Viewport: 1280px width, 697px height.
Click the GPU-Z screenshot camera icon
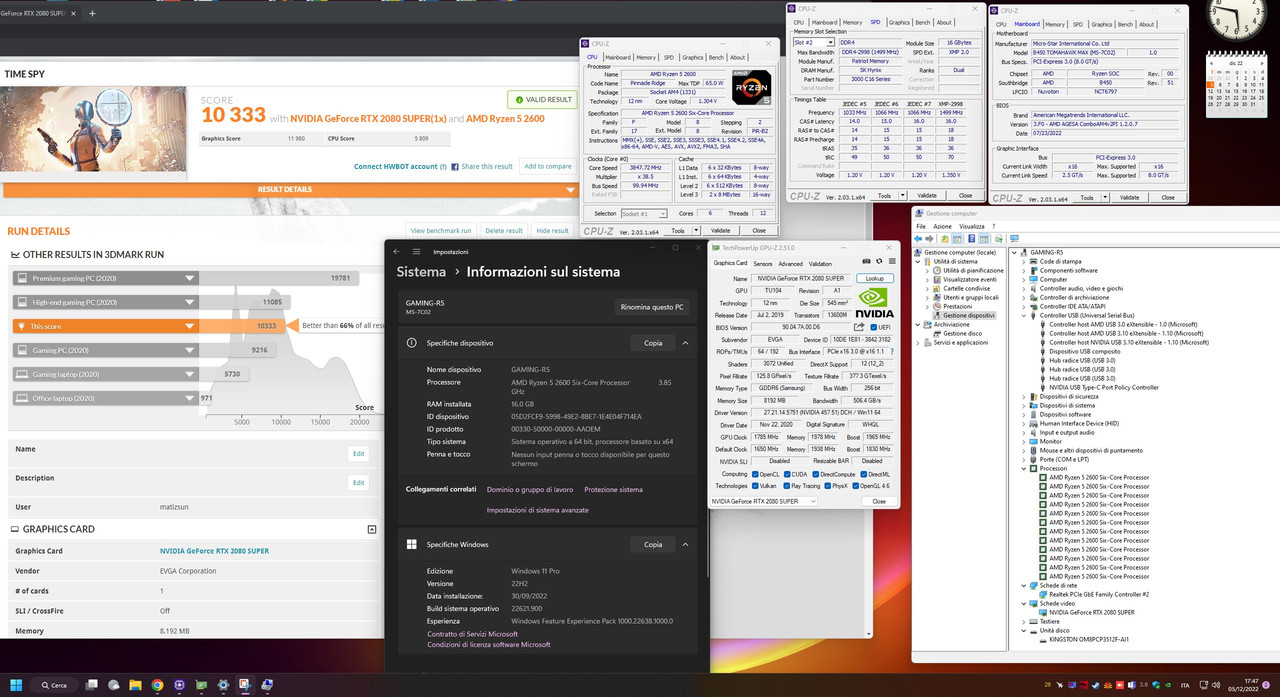coord(864,263)
